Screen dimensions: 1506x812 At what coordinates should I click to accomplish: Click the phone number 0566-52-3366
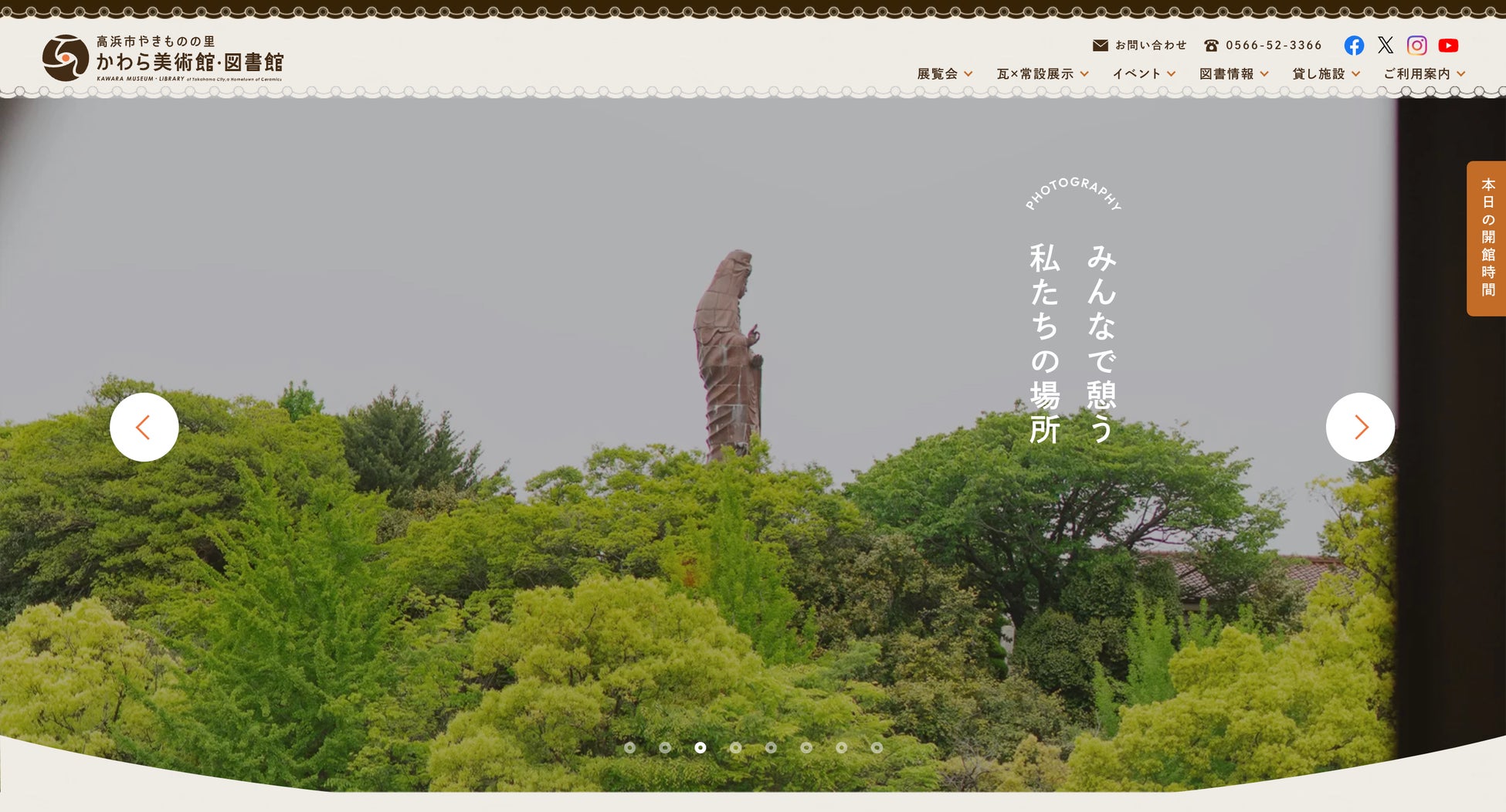pyautogui.click(x=1274, y=46)
